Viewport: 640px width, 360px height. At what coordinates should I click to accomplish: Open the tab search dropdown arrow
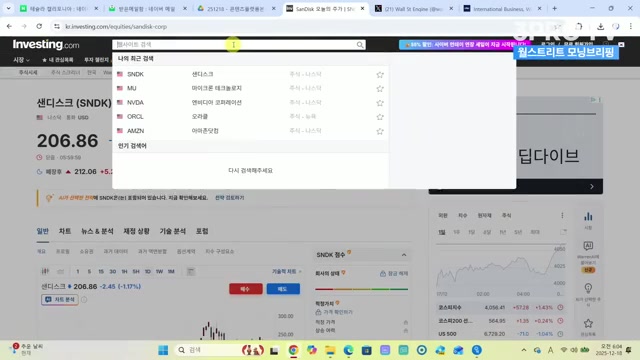click(8, 8)
